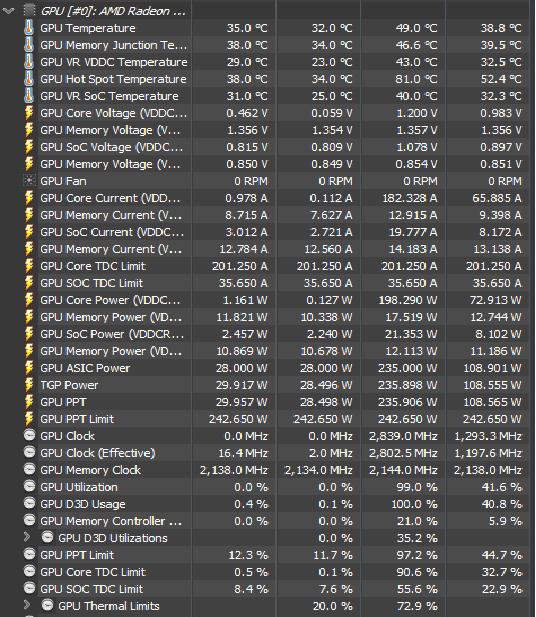Click lightning icon beside GPU PPT Limit watts
The height and width of the screenshot is (617, 536).
tap(29, 418)
